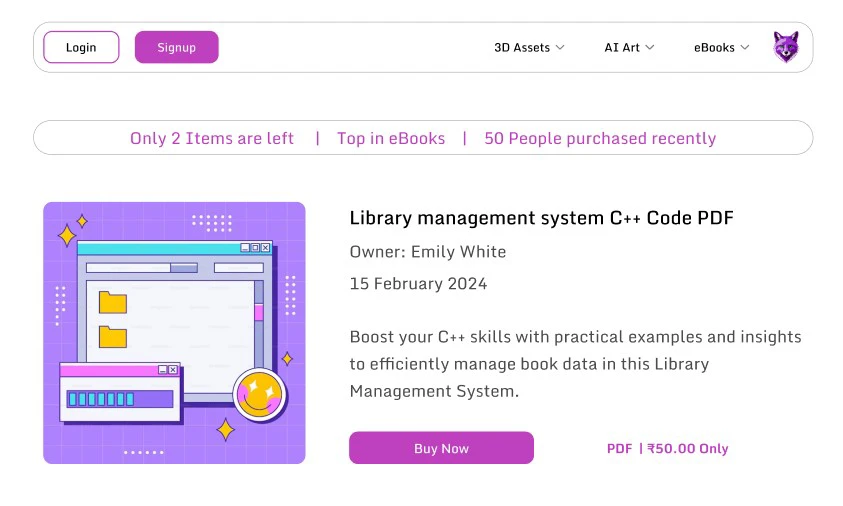843x506 pixels.
Task: Expand the 3D Assets dropdown
Action: tap(529, 47)
